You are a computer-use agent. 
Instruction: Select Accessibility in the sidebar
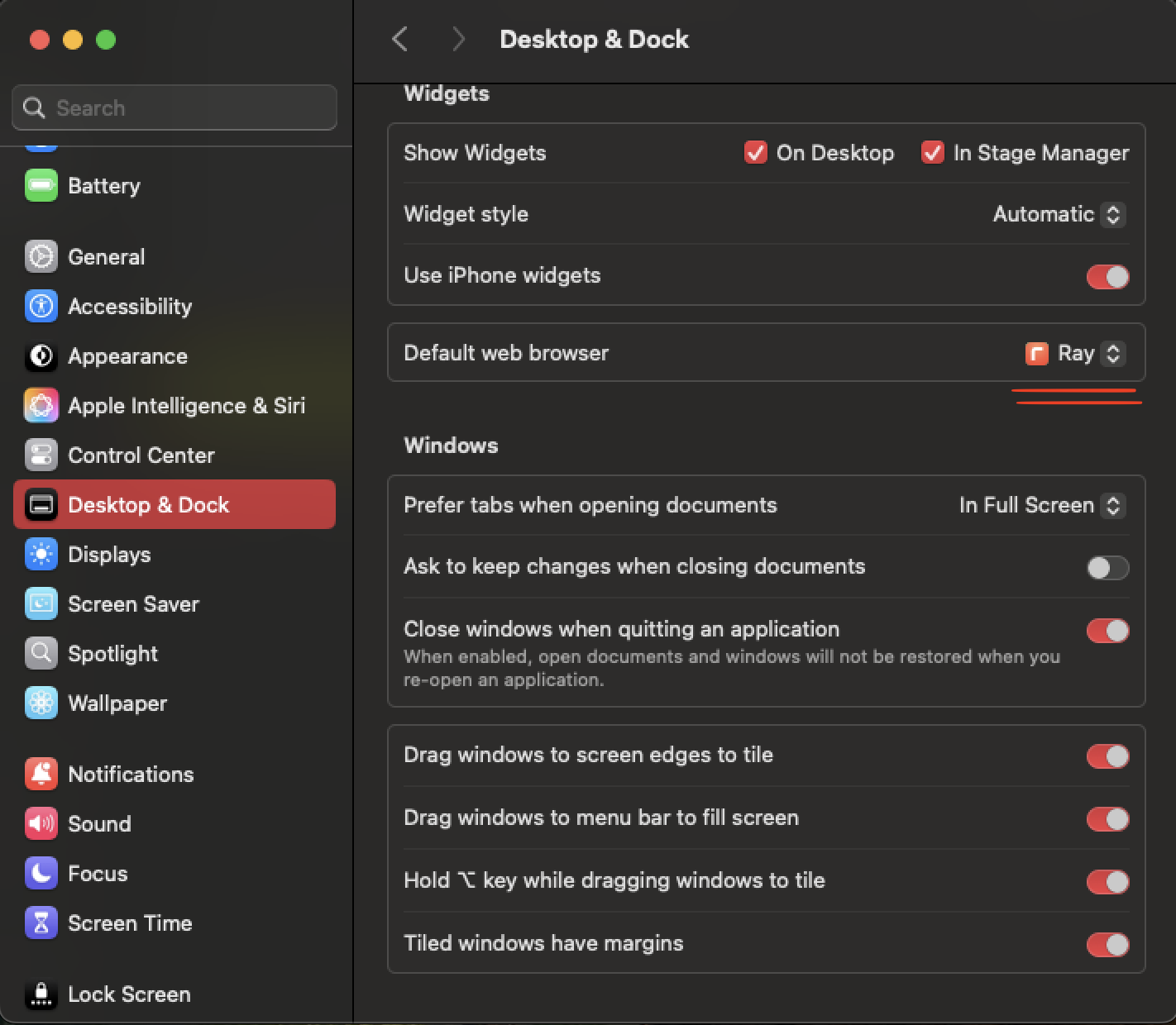click(174, 307)
